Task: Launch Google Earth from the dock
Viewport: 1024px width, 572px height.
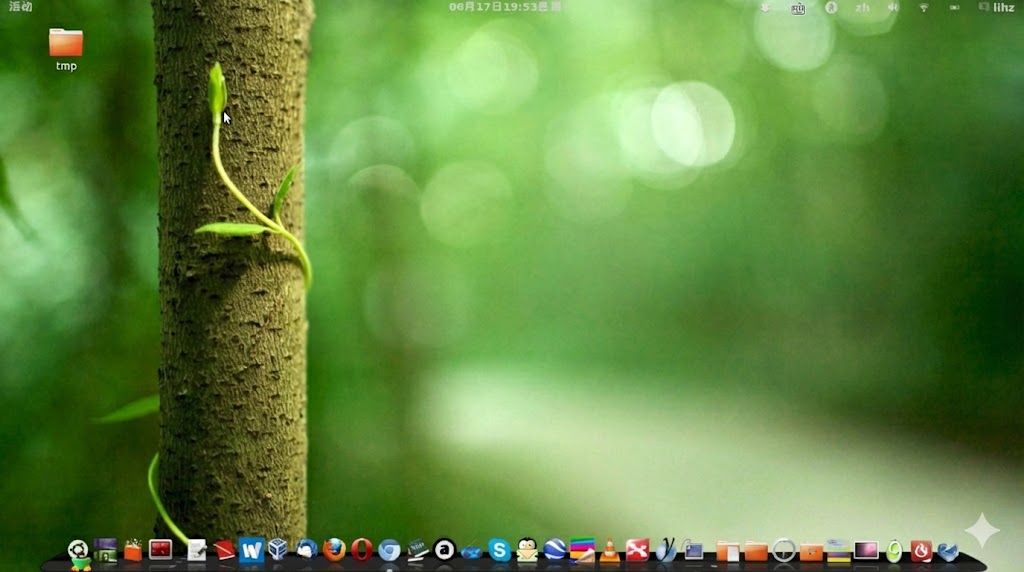Action: 554,550
